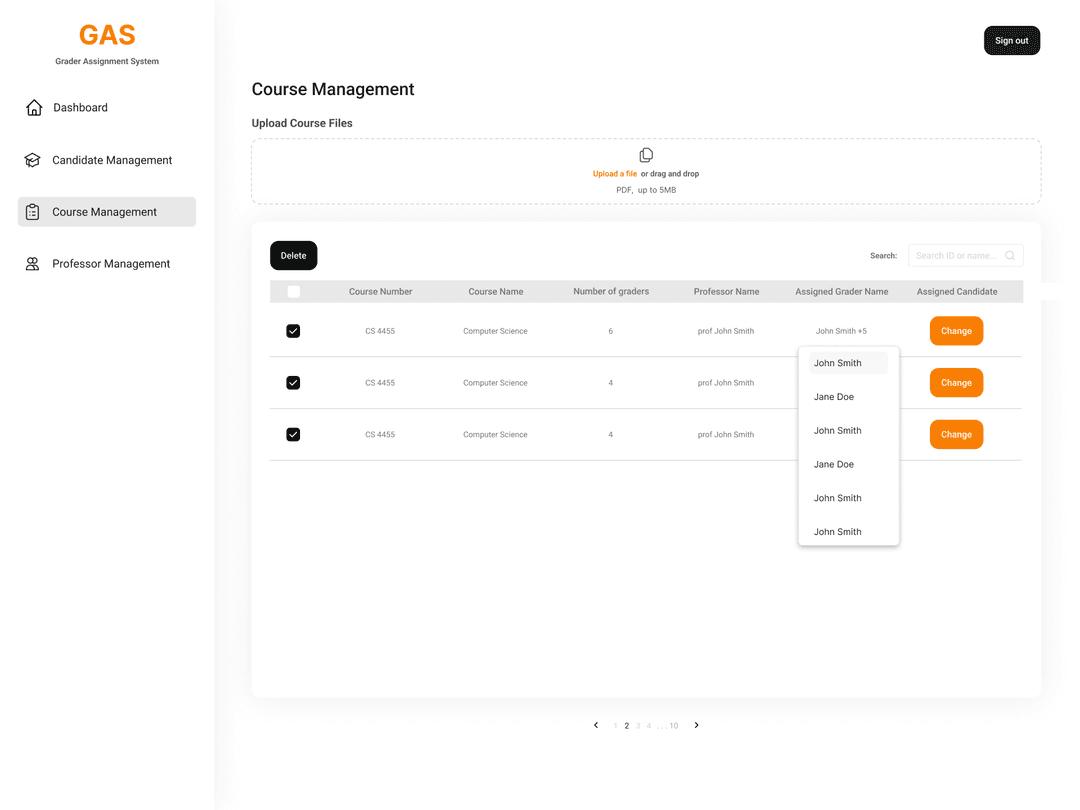Click the search magnifier icon

click(x=1010, y=256)
